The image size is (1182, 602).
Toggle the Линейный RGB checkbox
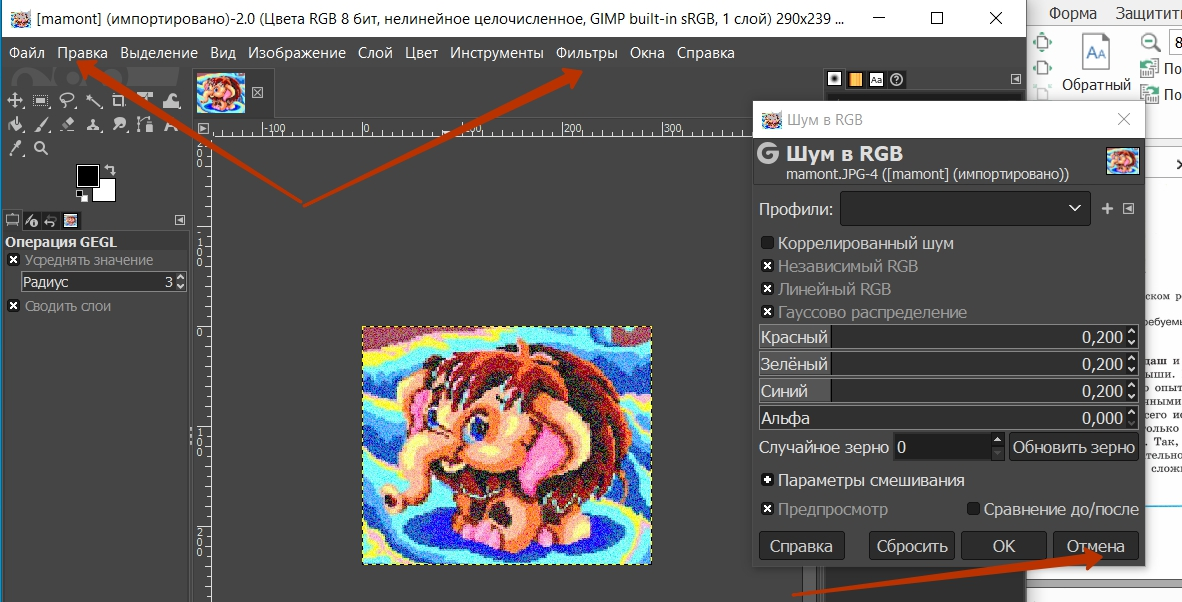(x=767, y=289)
